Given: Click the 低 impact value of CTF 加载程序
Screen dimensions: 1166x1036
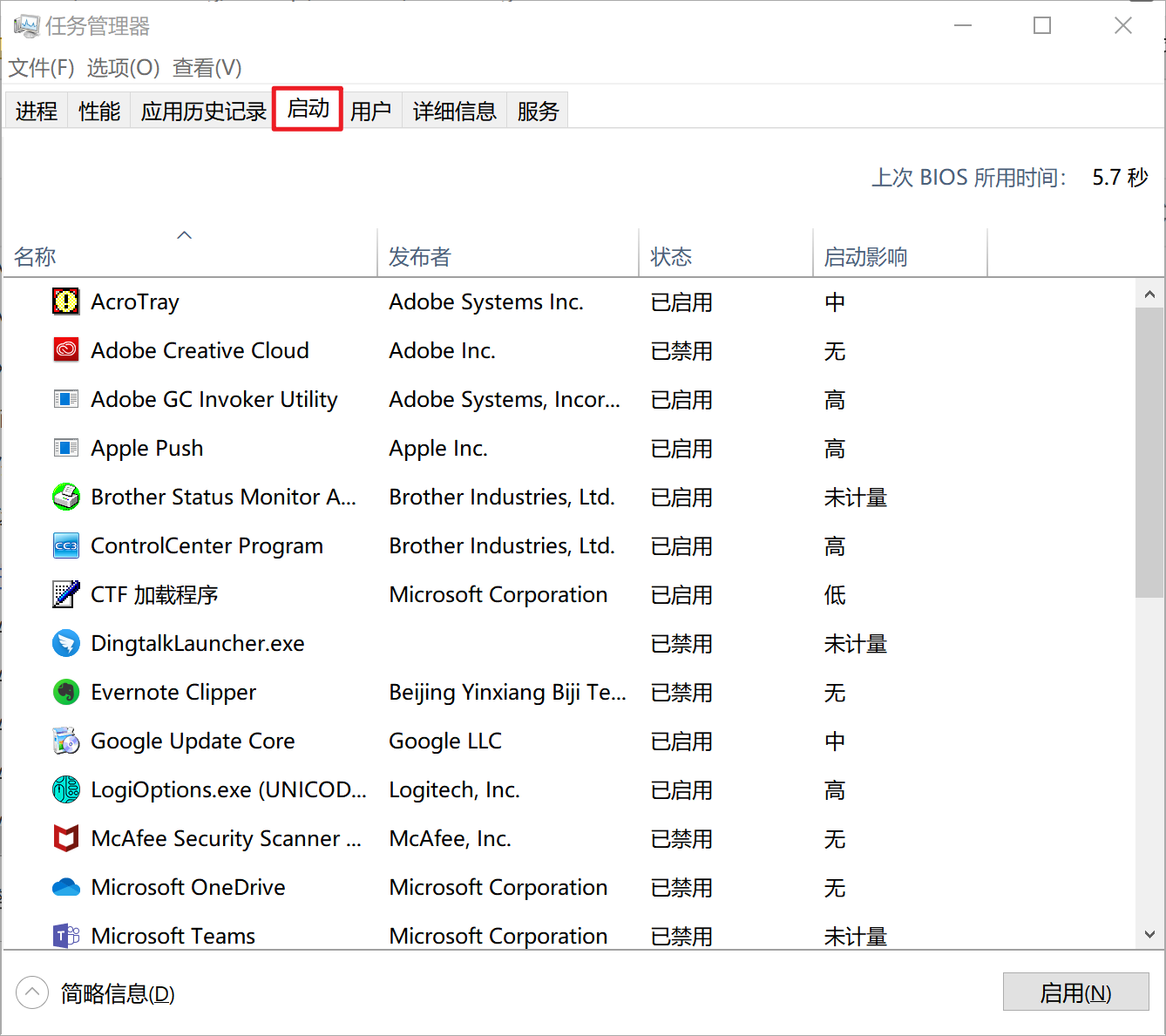Looking at the screenshot, I should pyautogui.click(x=835, y=594).
